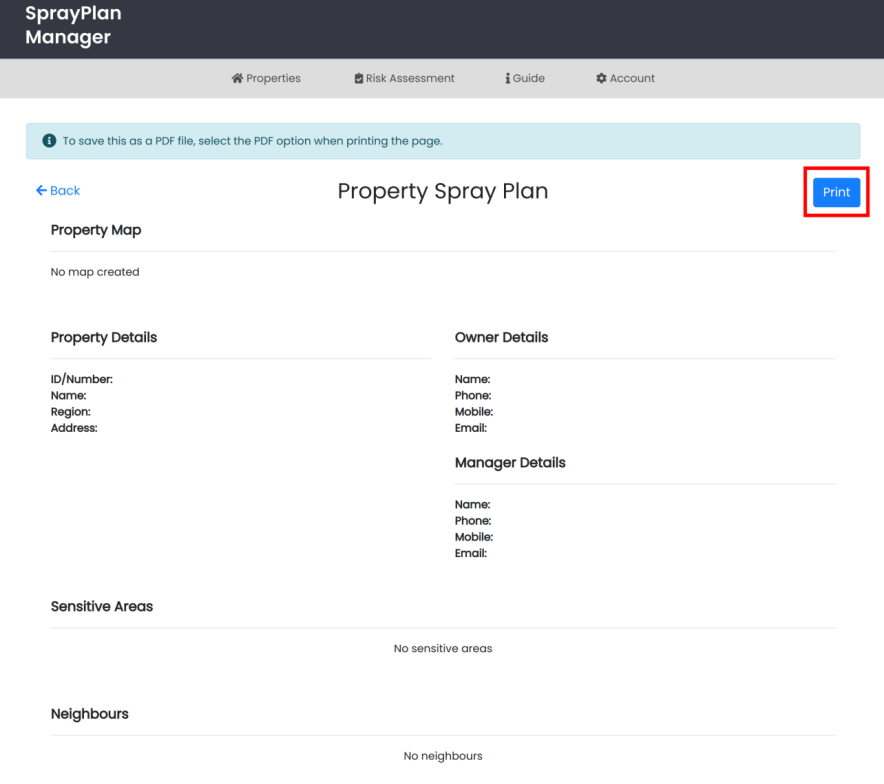Click the Sensitive Areas heading
The height and width of the screenshot is (784, 884).
(x=101, y=606)
